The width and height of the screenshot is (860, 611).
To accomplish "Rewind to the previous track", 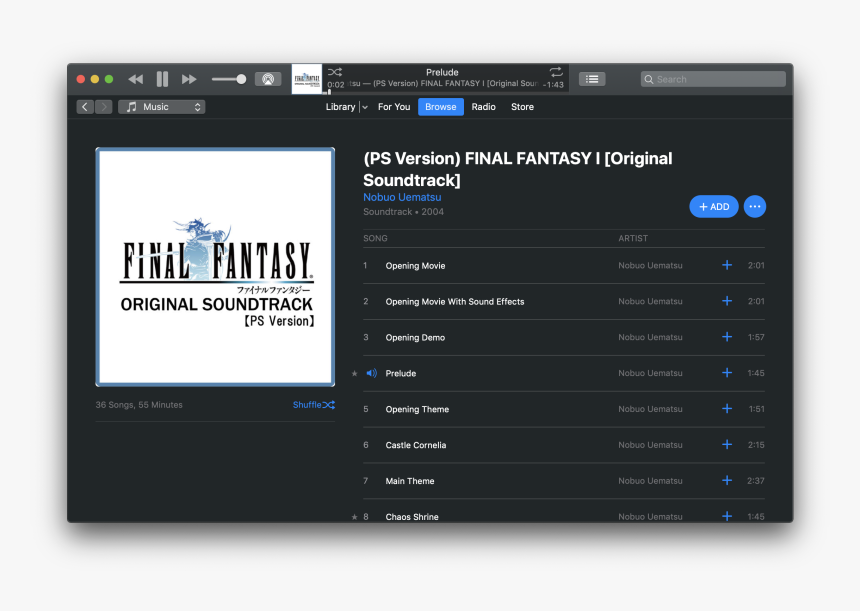I will (135, 78).
